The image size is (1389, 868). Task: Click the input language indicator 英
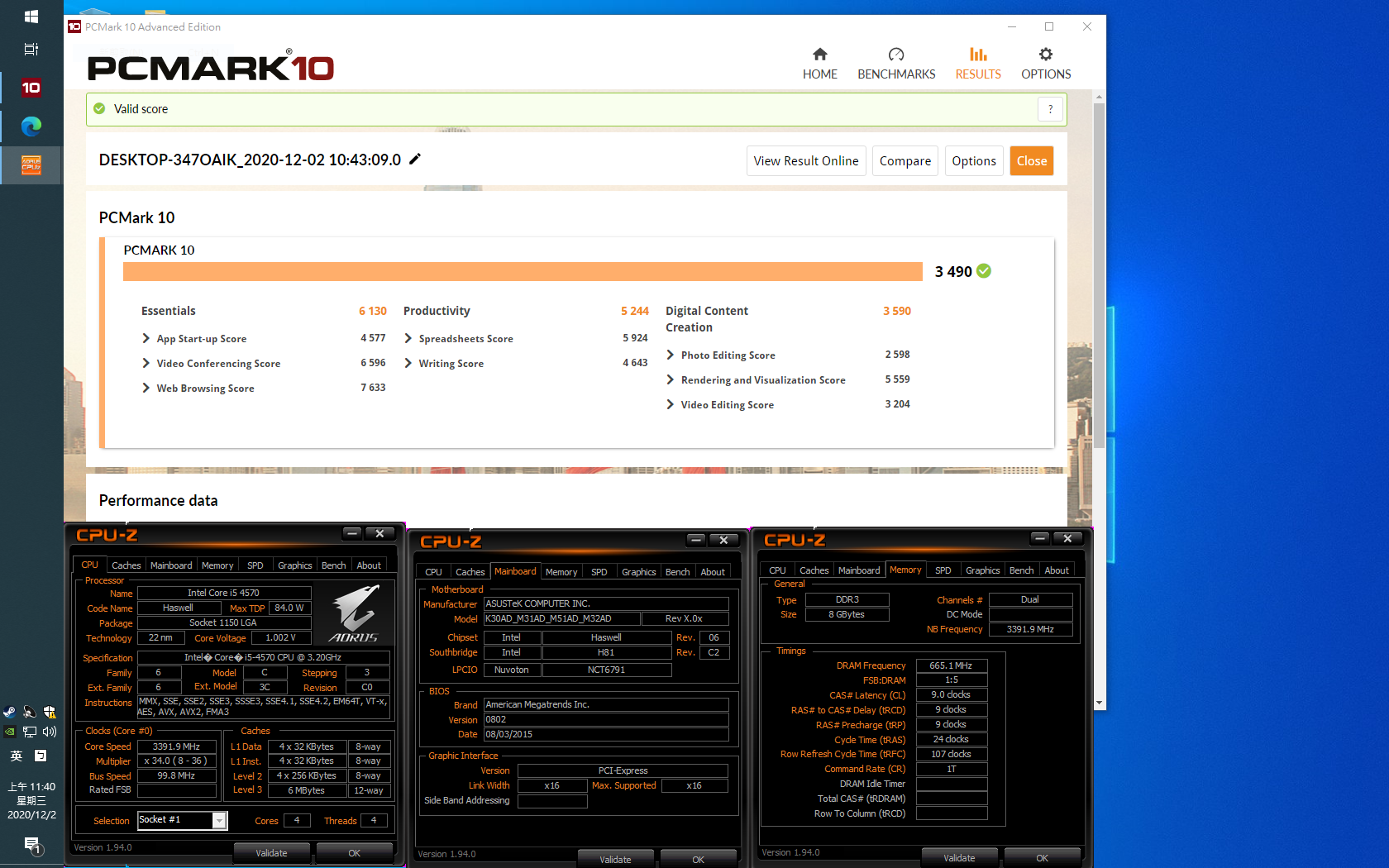click(x=17, y=756)
